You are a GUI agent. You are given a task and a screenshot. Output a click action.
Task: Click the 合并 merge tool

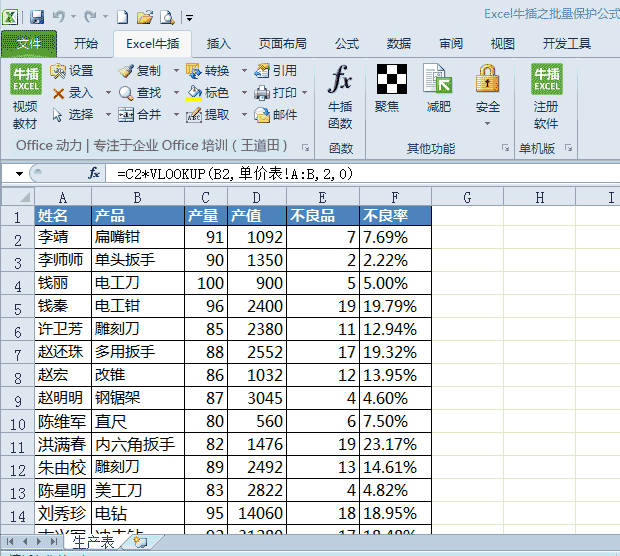tap(140, 115)
